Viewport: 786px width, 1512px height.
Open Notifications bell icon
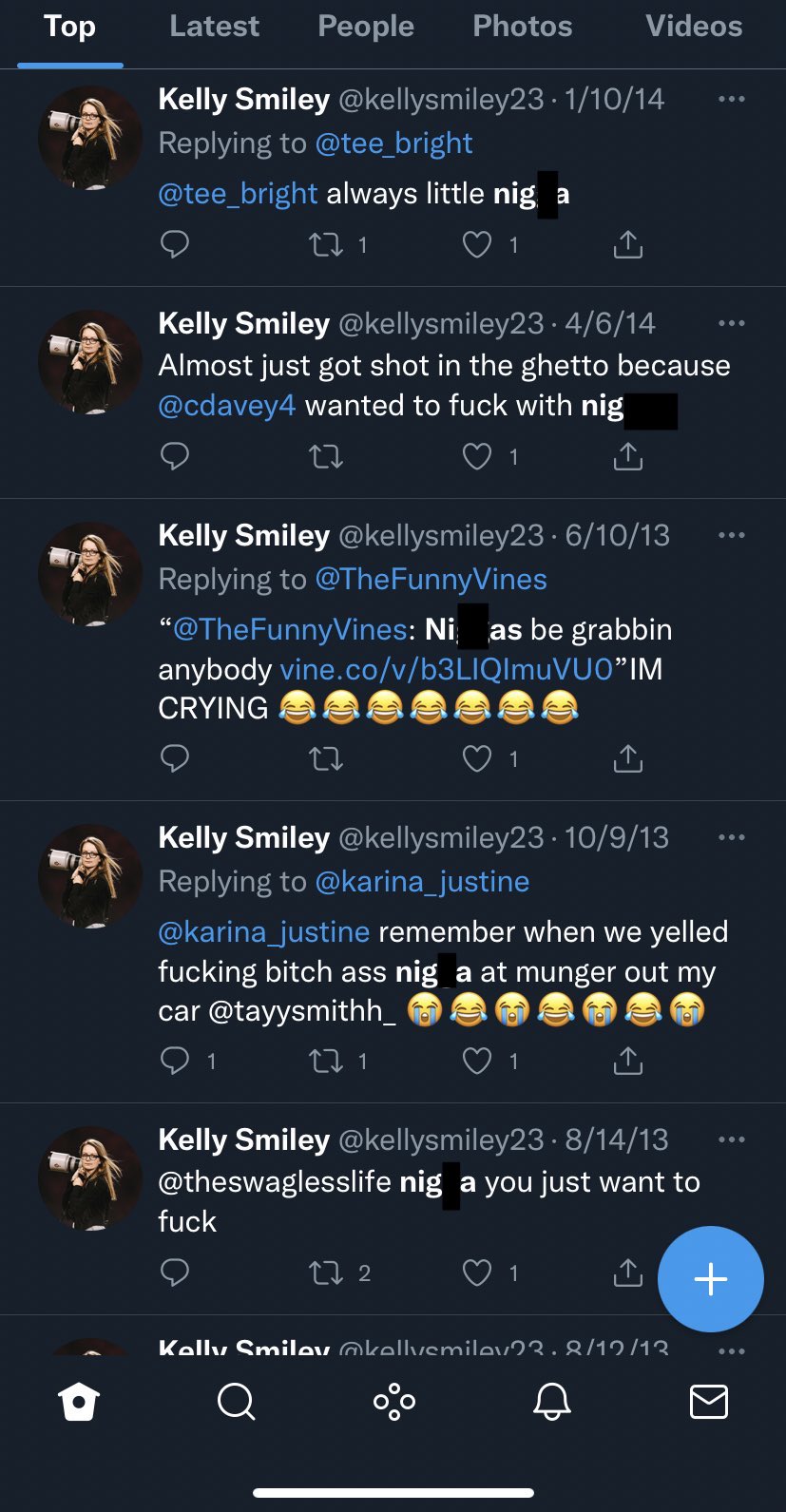[551, 1402]
